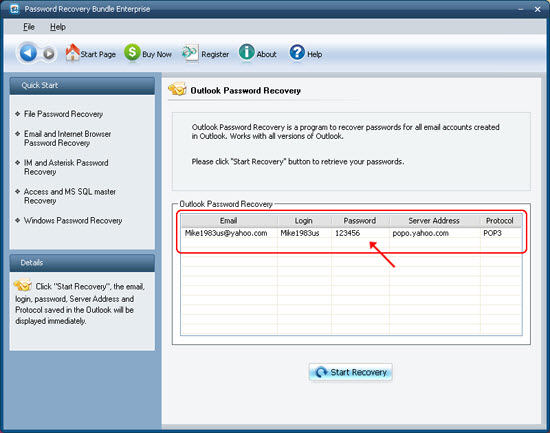Viewport: 550px width, 433px height.
Task: Click the gray Forward arrow icon
Action: pos(49,54)
